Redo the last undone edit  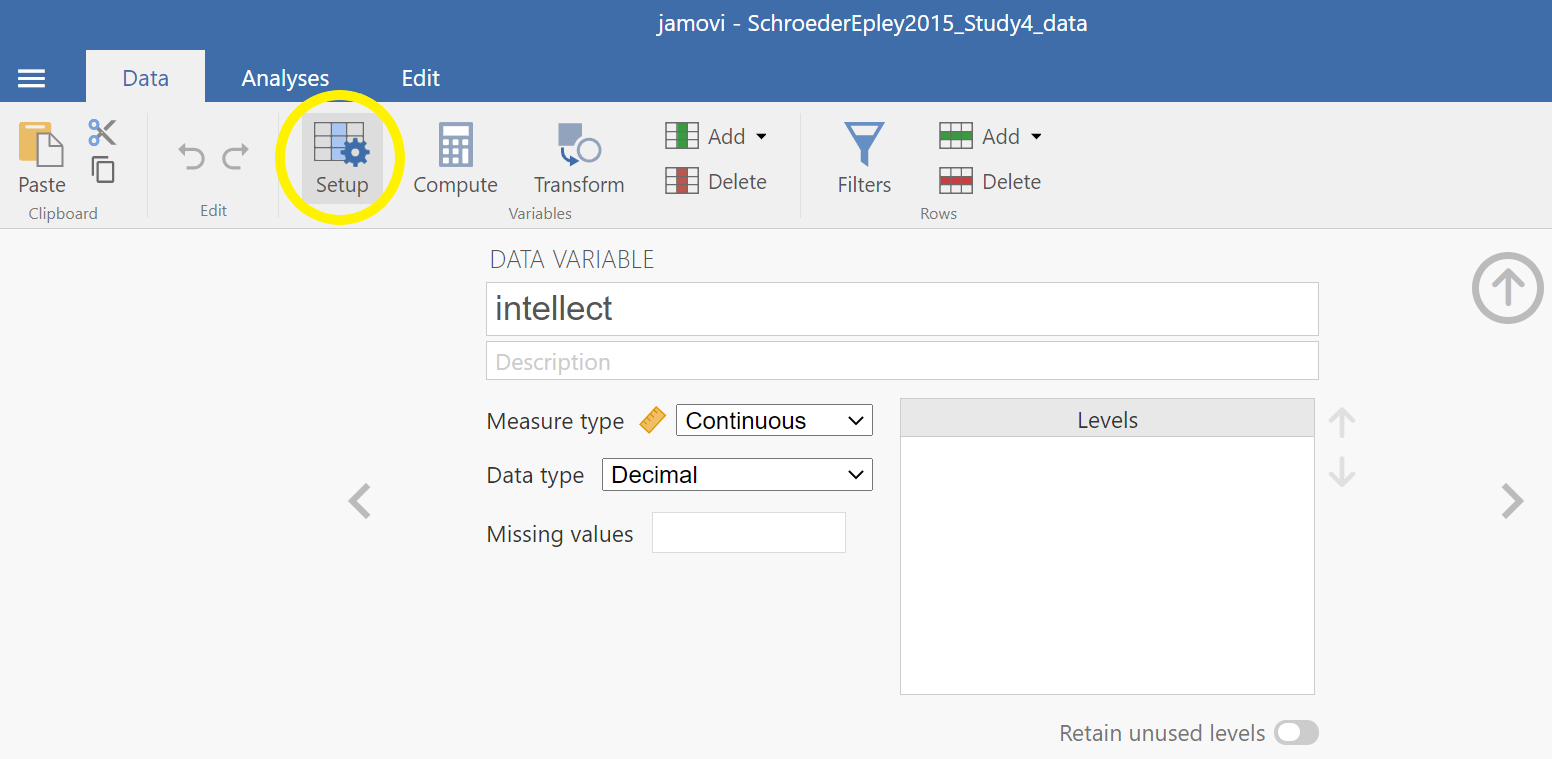coord(236,157)
